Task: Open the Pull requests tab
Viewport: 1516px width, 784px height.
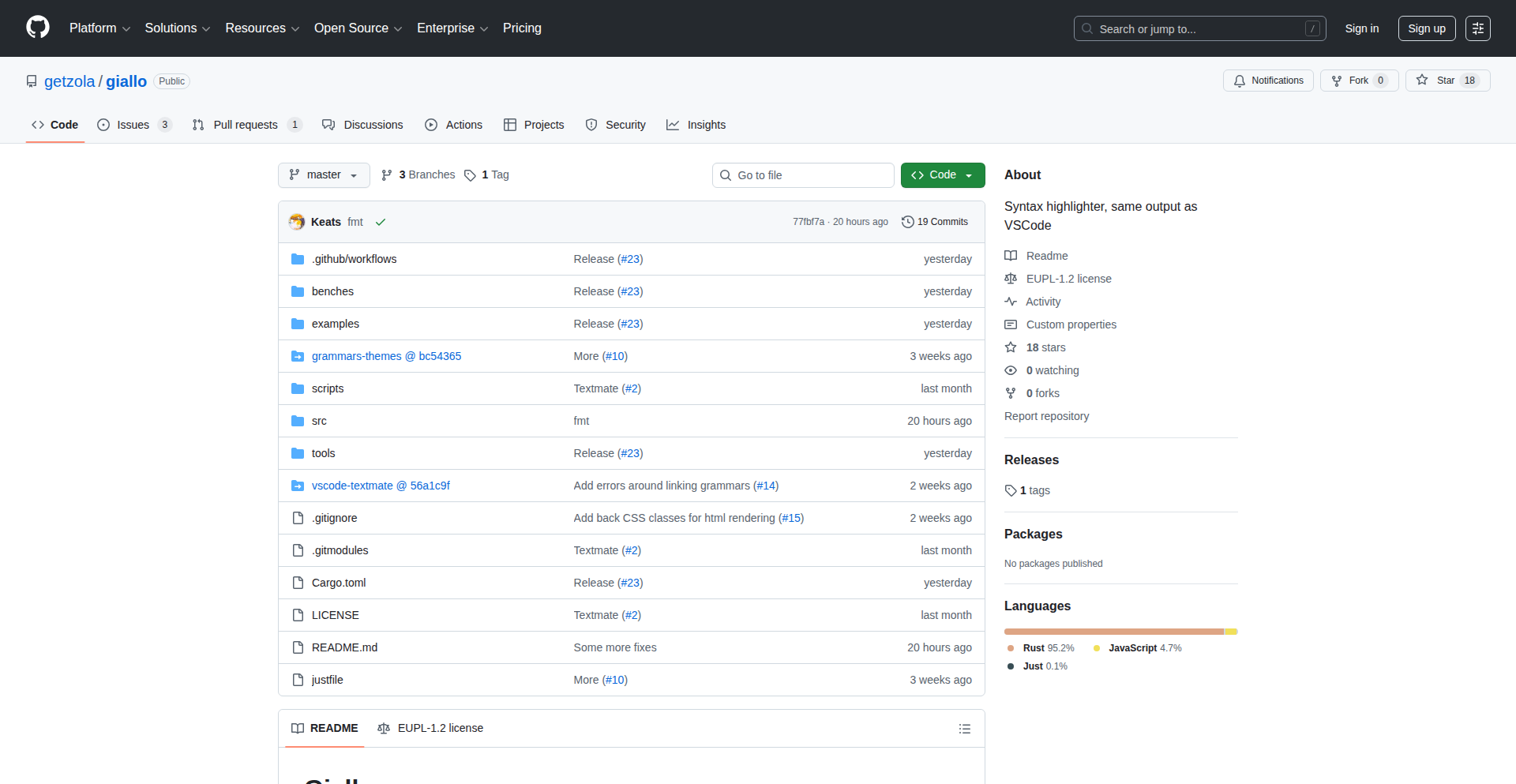Action: click(x=246, y=125)
